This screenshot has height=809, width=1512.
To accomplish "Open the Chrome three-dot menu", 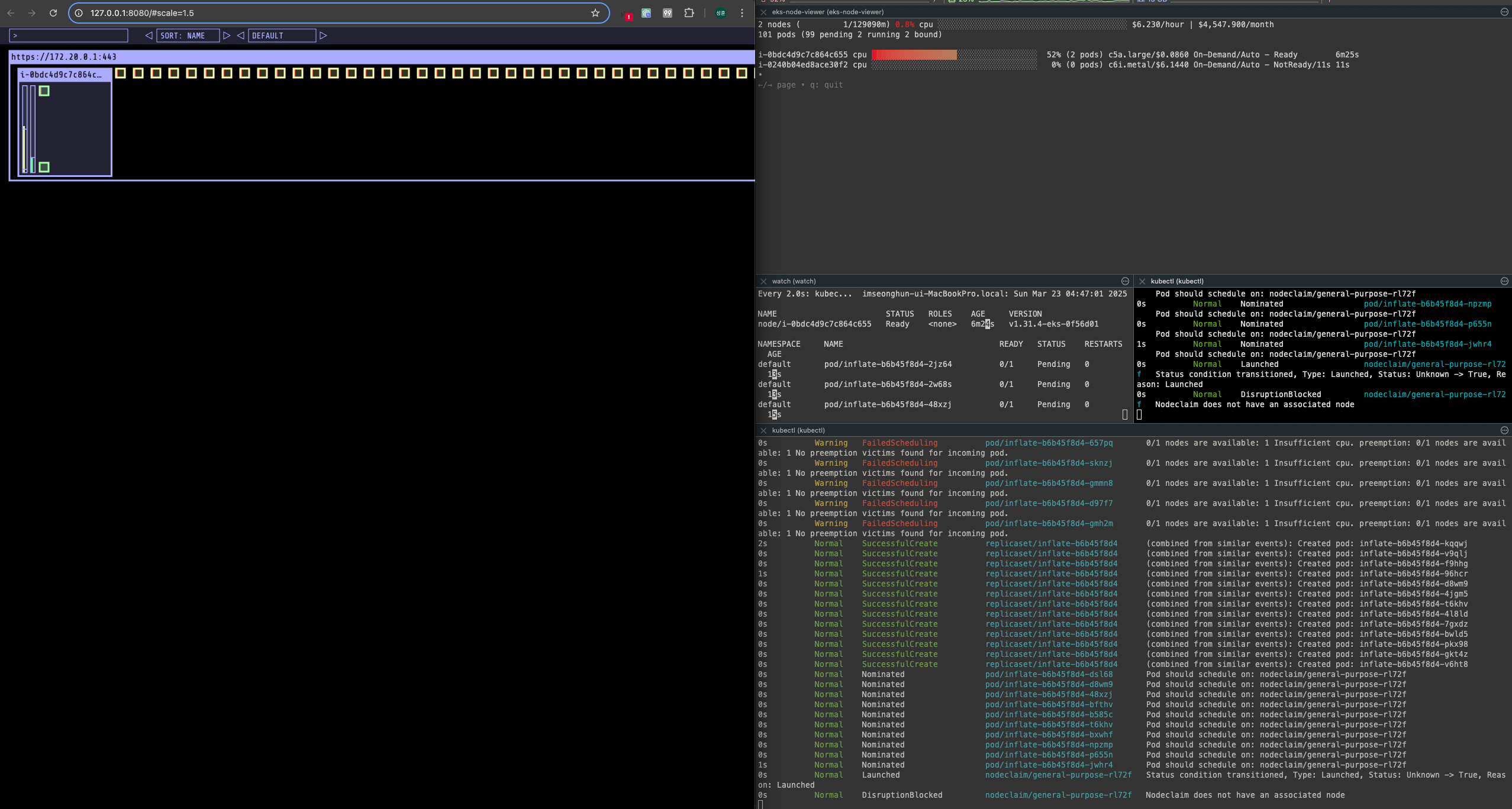I will click(742, 13).
